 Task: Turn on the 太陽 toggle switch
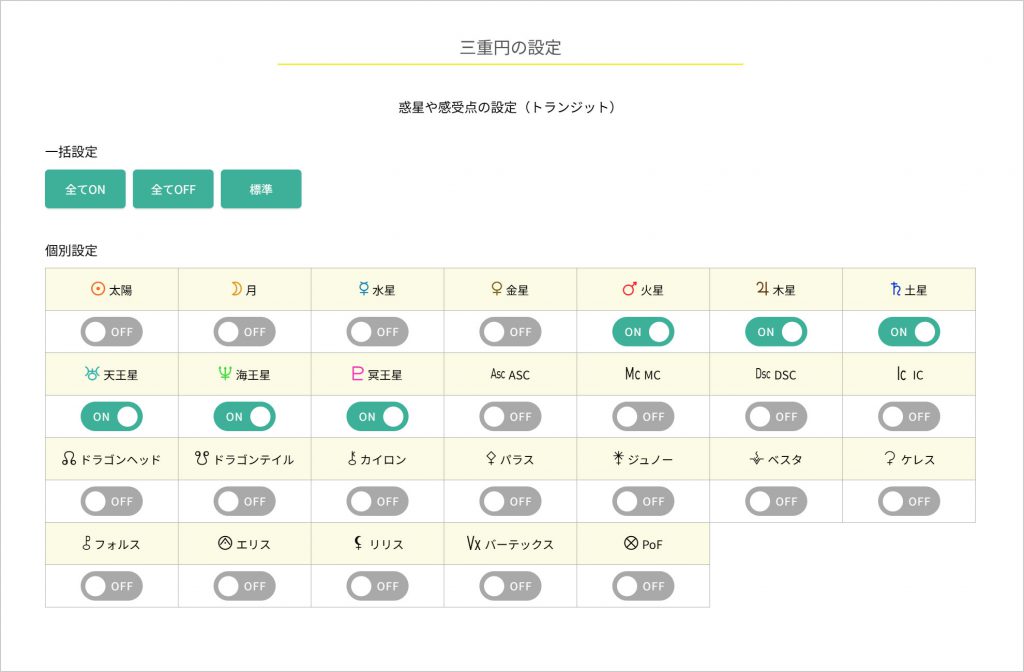click(x=111, y=331)
